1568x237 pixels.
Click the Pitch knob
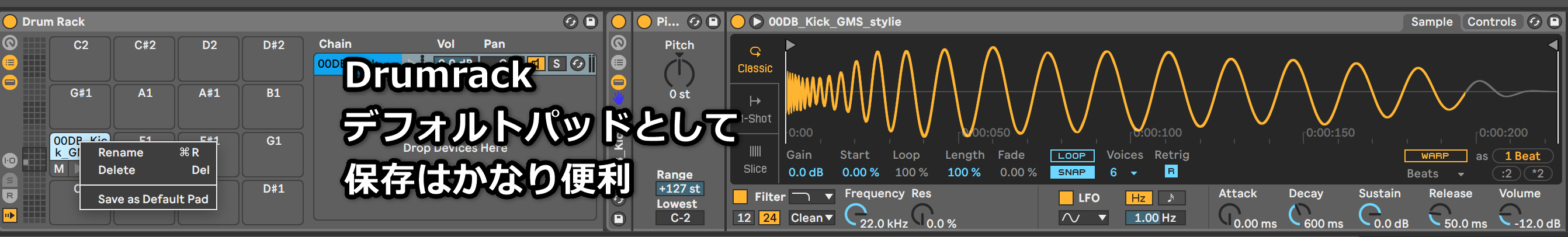point(679,73)
